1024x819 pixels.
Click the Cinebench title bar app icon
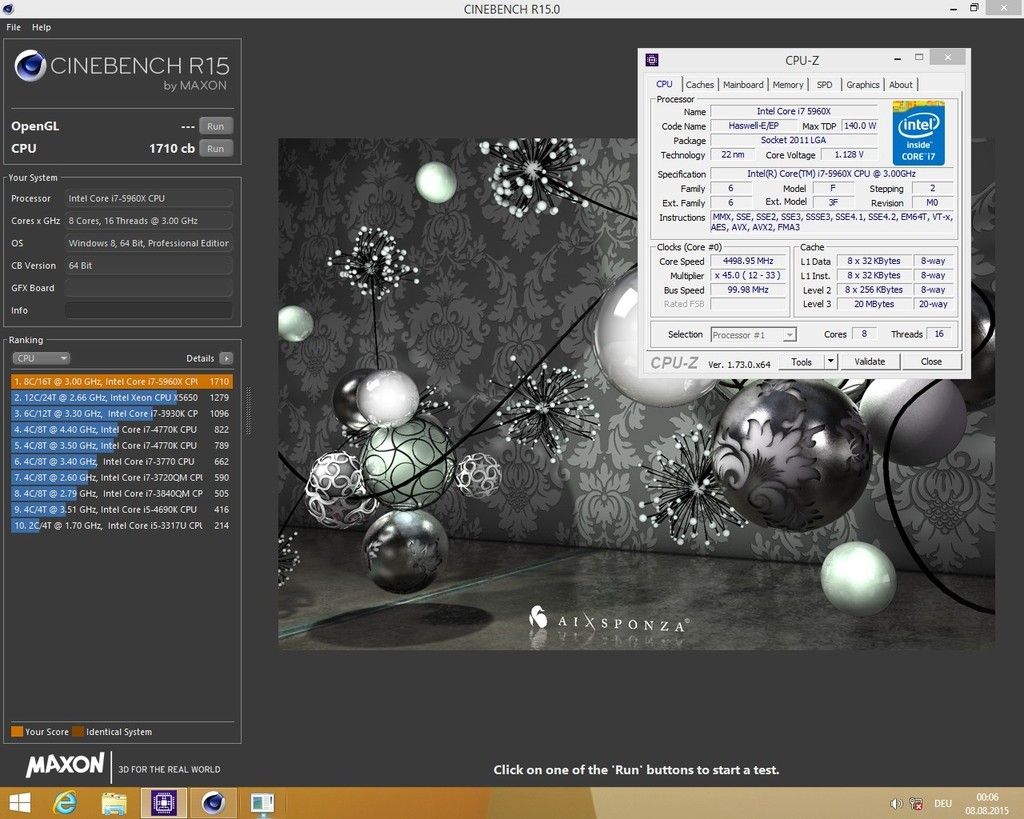[8, 8]
